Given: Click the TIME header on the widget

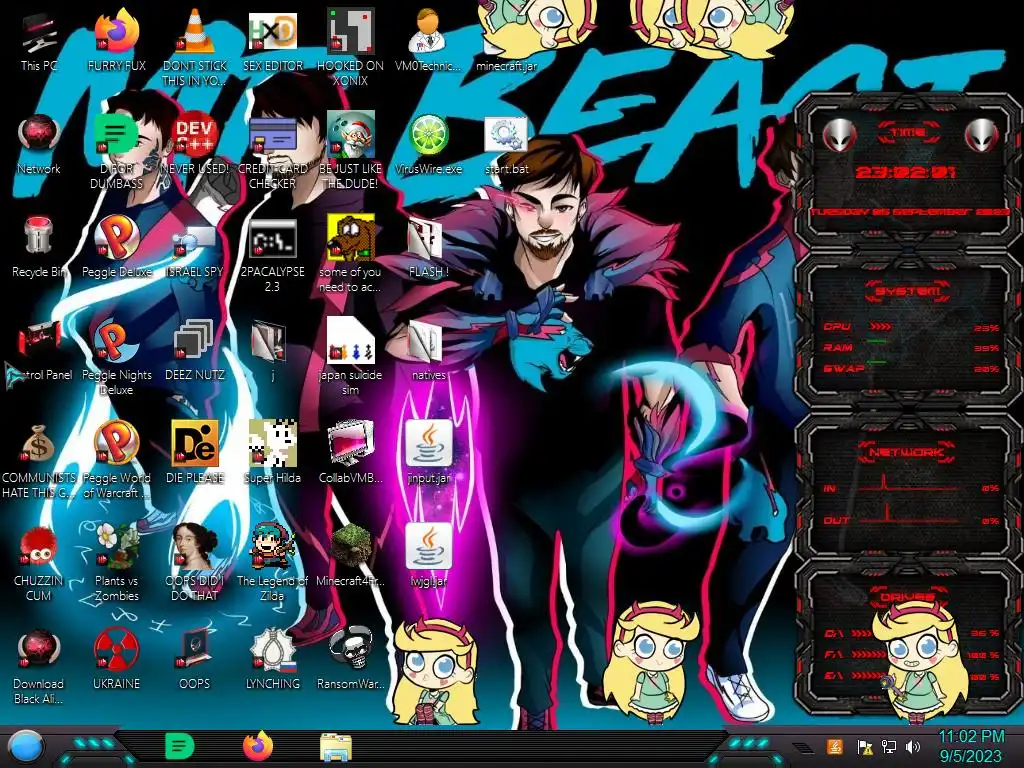Looking at the screenshot, I should coord(908,133).
